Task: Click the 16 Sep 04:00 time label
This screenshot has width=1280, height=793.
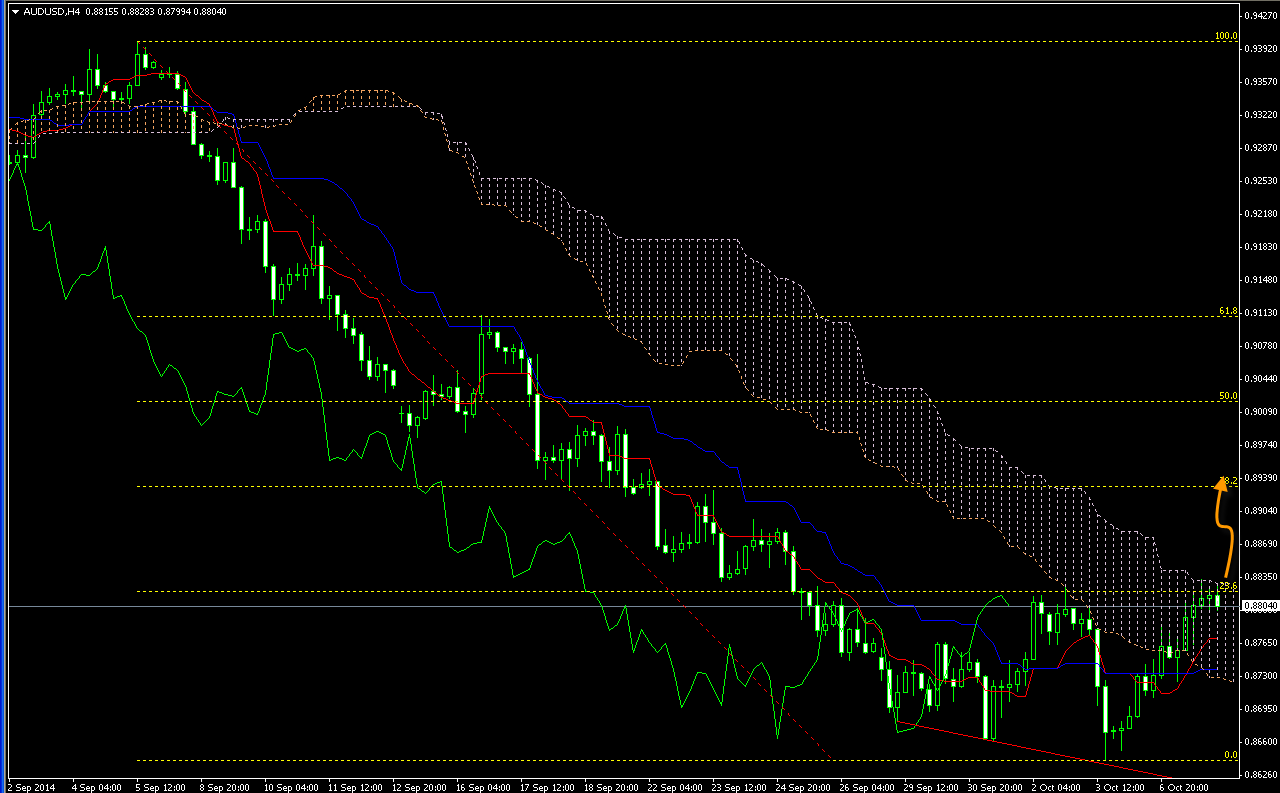Action: coord(483,787)
